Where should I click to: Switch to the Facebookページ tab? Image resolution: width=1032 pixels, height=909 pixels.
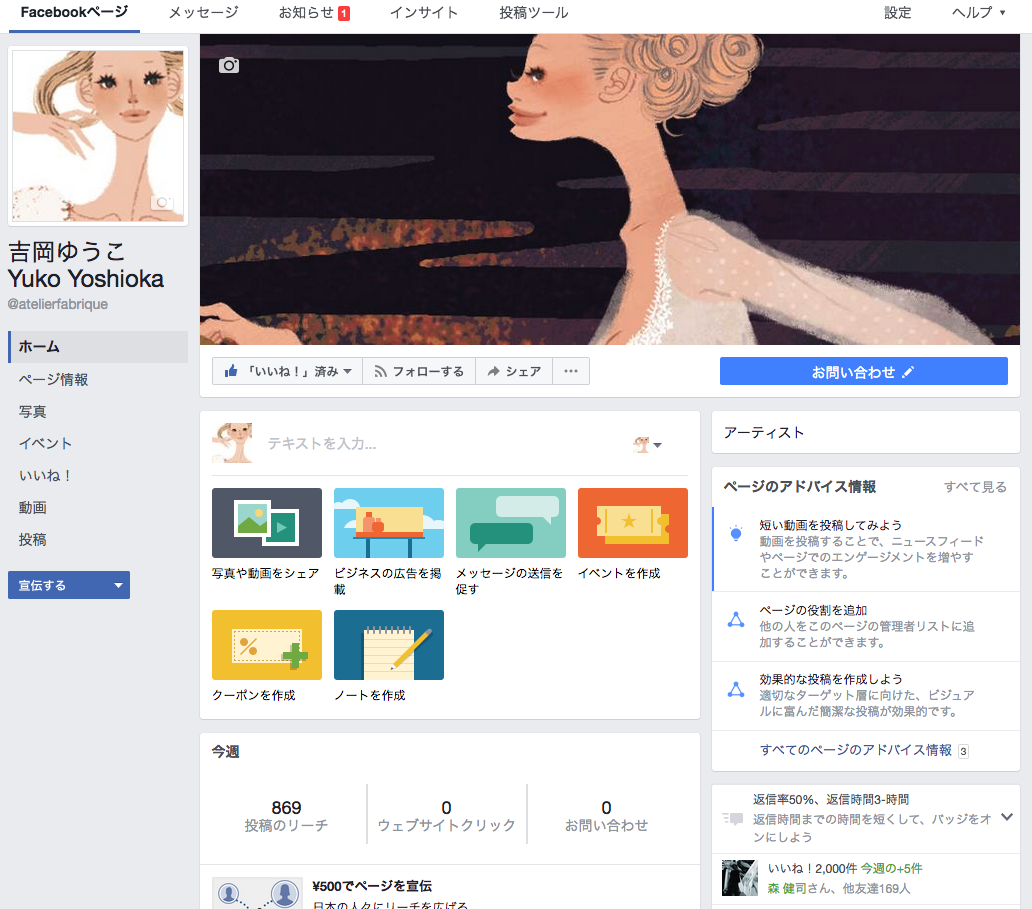(x=74, y=13)
